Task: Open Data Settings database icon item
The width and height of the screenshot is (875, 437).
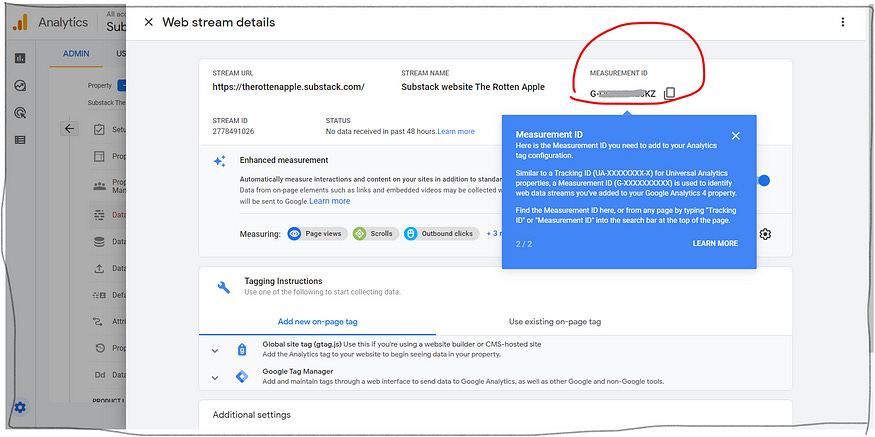Action: (x=99, y=242)
